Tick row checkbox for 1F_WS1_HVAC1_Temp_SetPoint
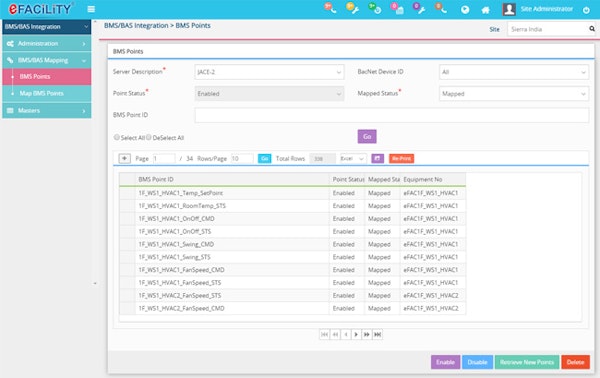Screen dimensions: 600x378 127,193
